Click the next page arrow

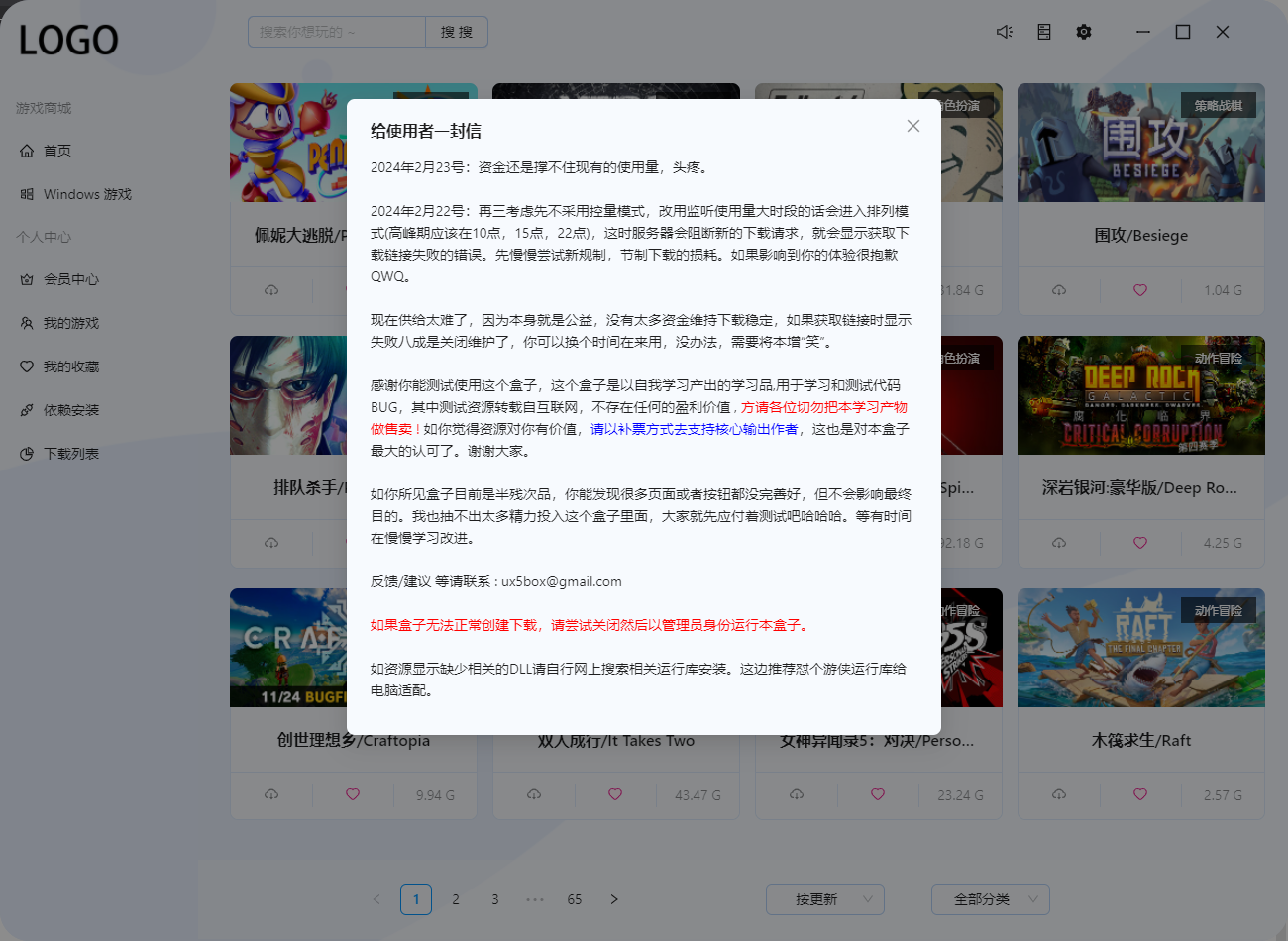tap(614, 899)
